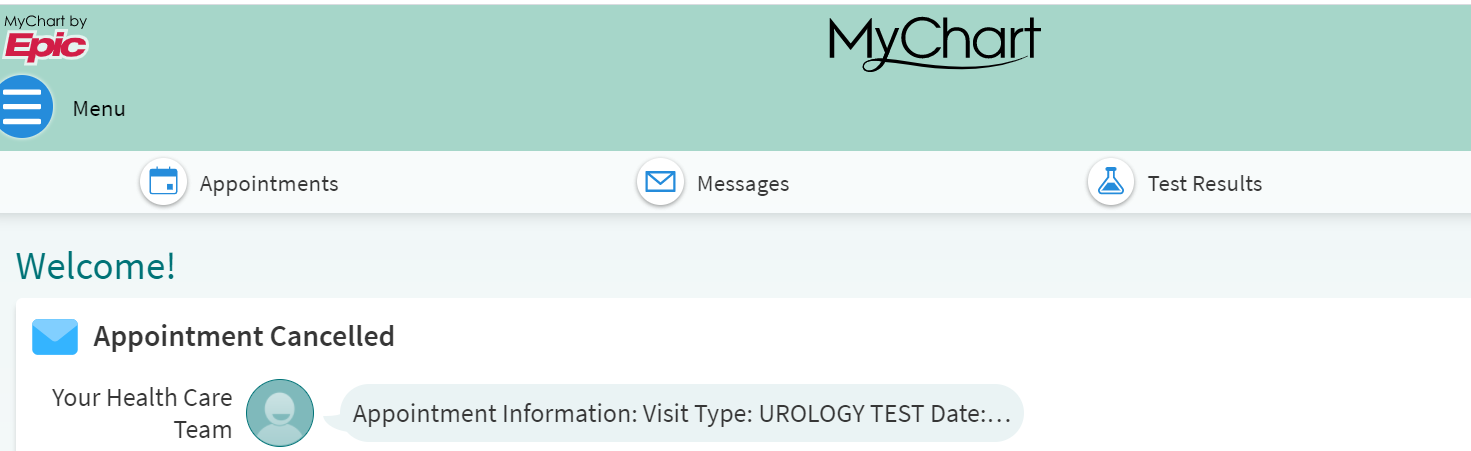This screenshot has width=1471, height=451.
Task: Open the Appointments shortcut label
Action: 269,184
